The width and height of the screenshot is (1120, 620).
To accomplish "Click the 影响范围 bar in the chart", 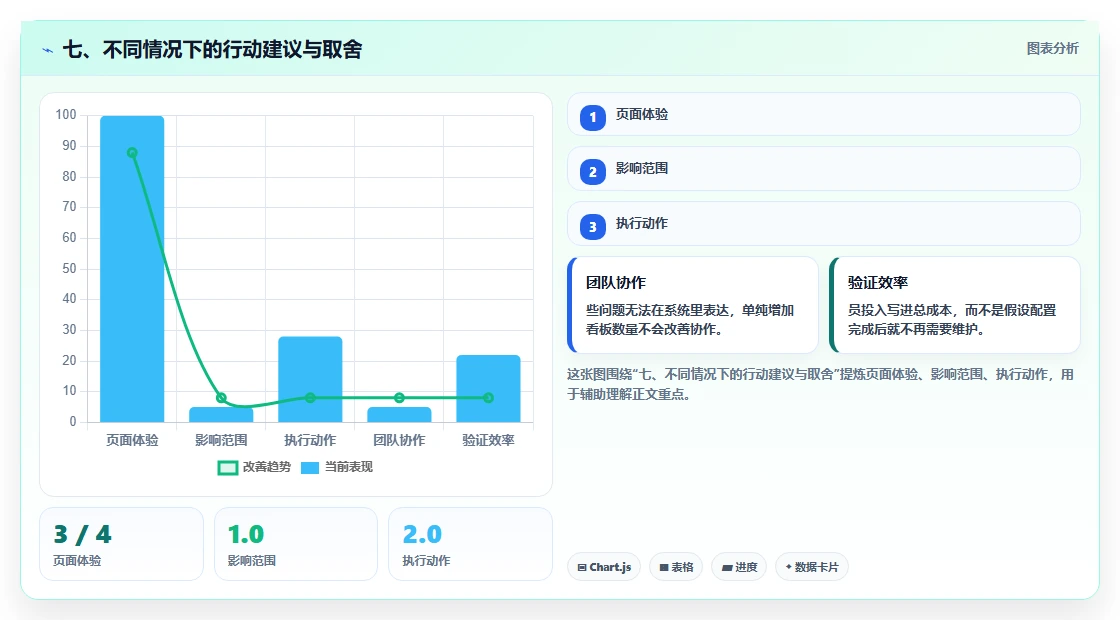I will pos(221,415).
